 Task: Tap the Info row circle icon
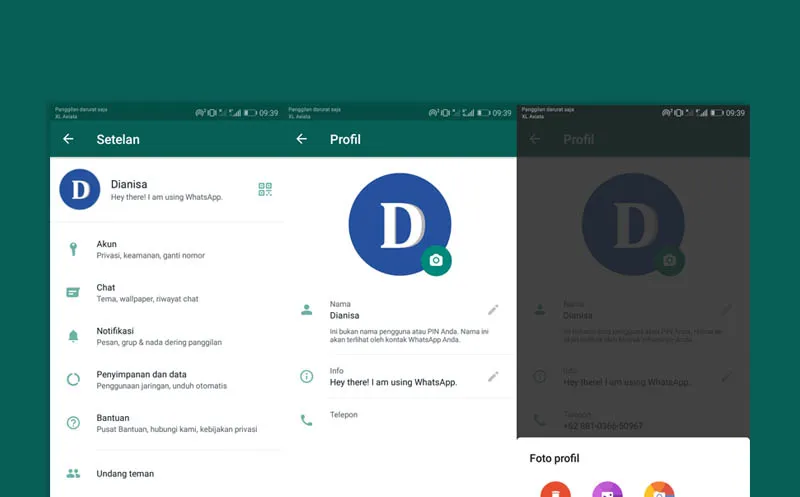pyautogui.click(x=307, y=376)
